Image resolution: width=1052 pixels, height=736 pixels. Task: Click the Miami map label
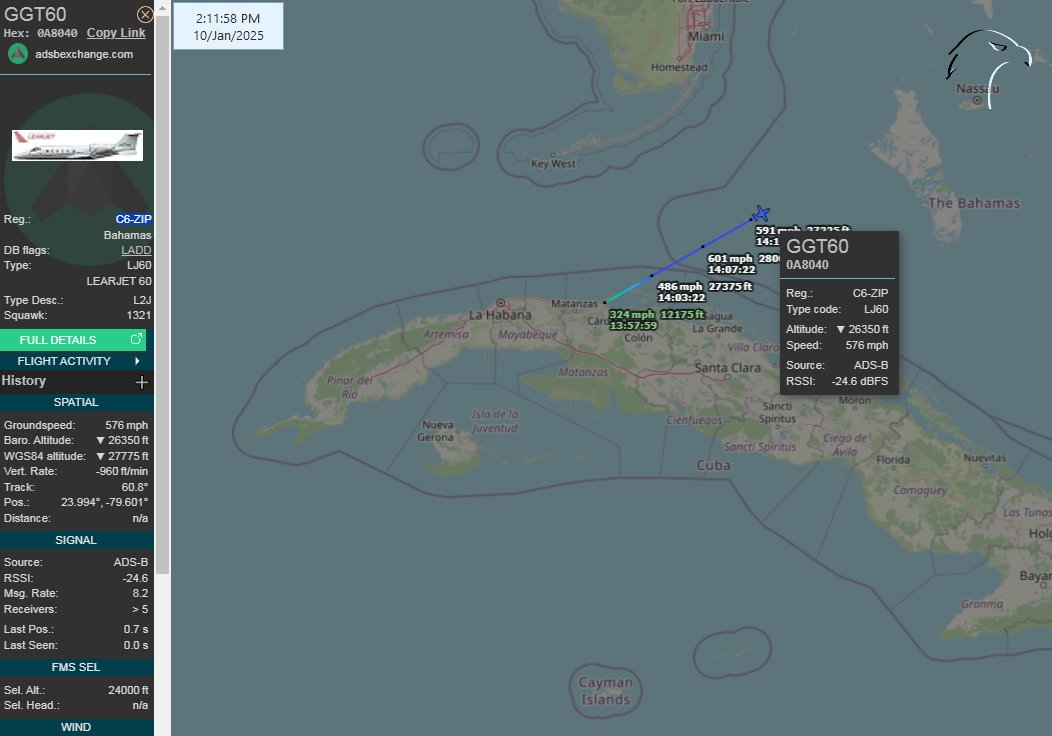click(706, 36)
